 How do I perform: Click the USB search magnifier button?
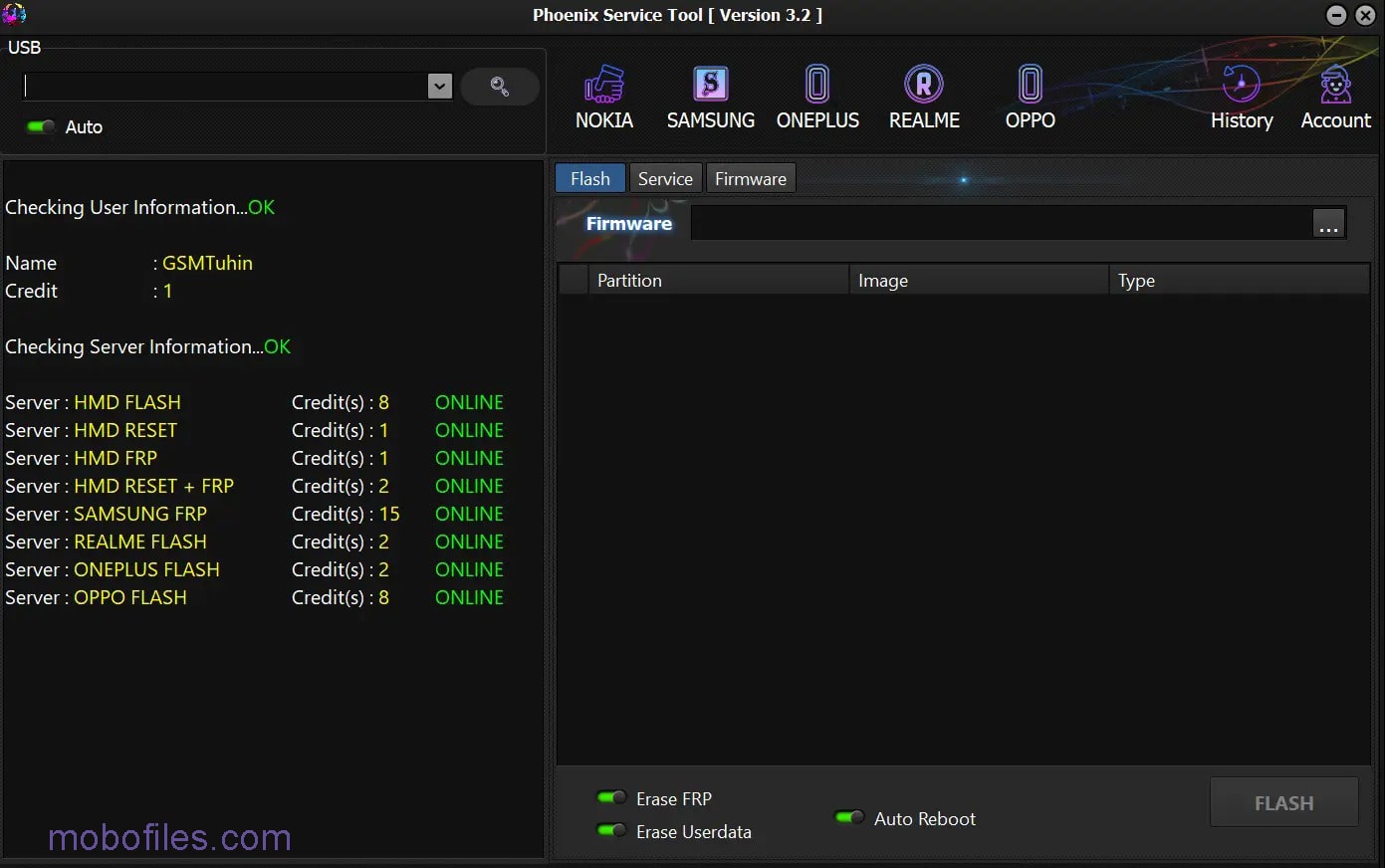[500, 87]
